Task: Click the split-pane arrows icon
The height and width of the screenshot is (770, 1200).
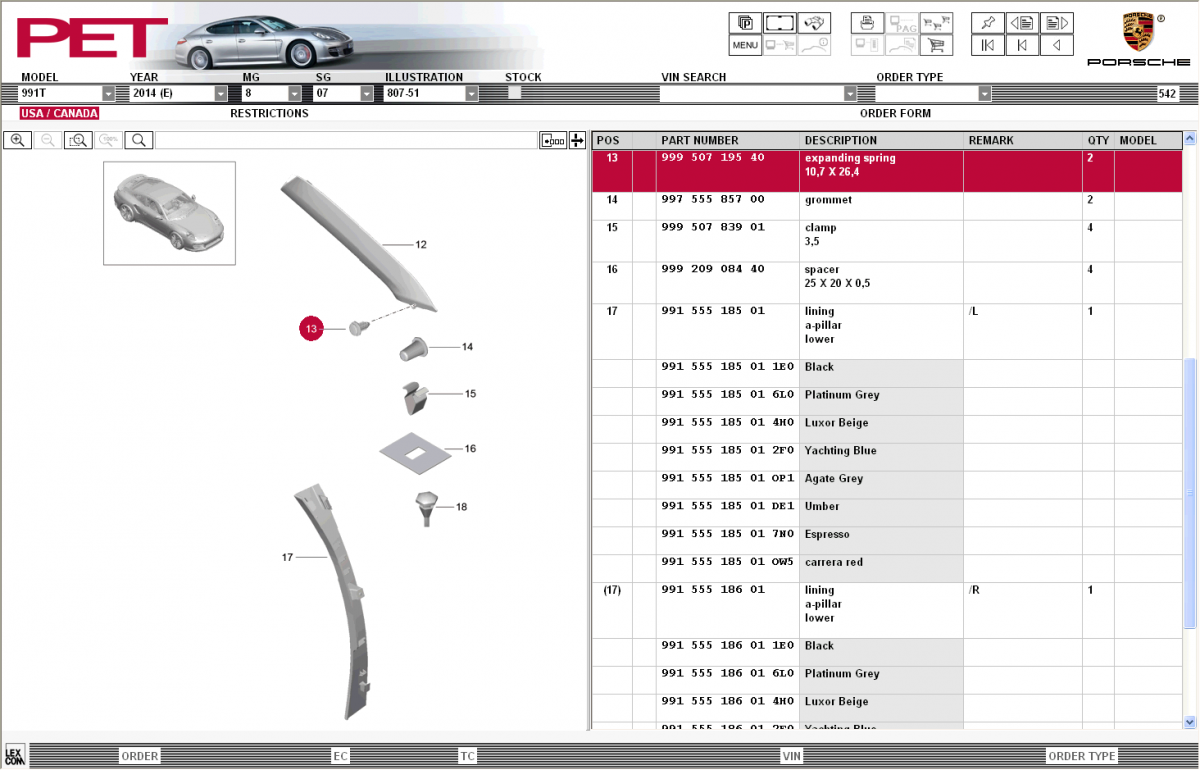Action: (577, 141)
